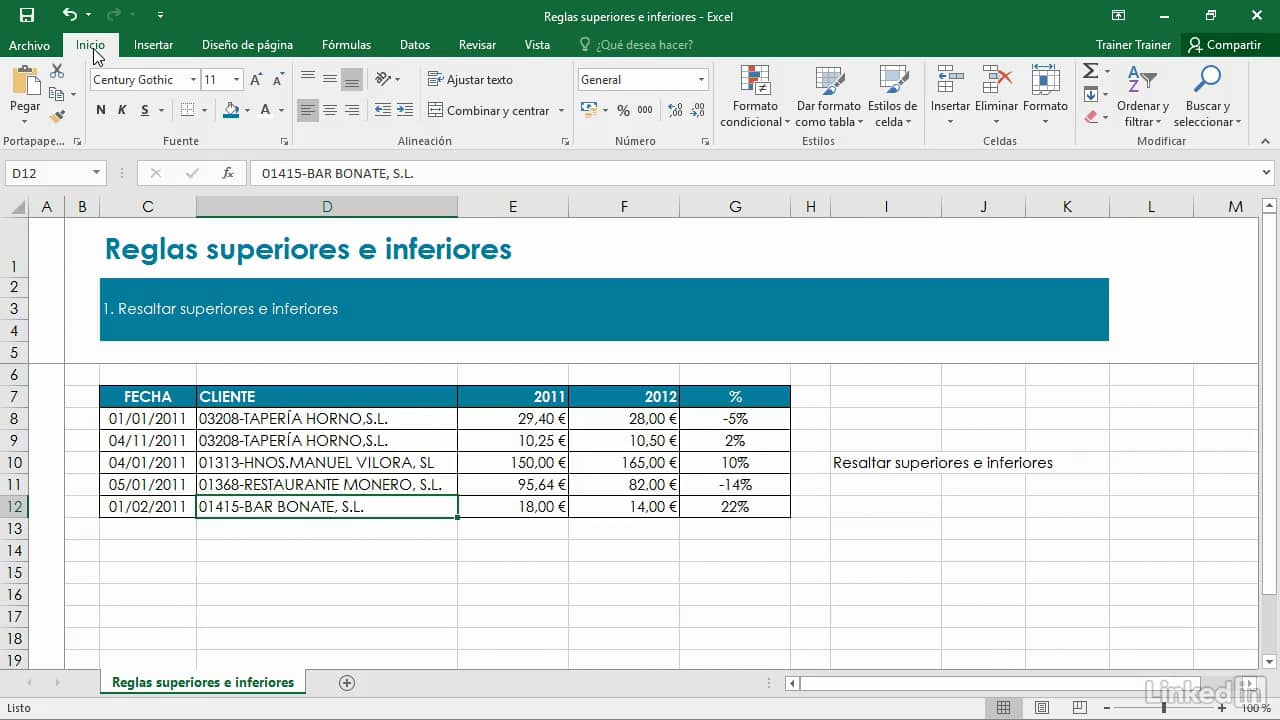Decrease decimal places
Screen dimensions: 1280x720
click(697, 110)
